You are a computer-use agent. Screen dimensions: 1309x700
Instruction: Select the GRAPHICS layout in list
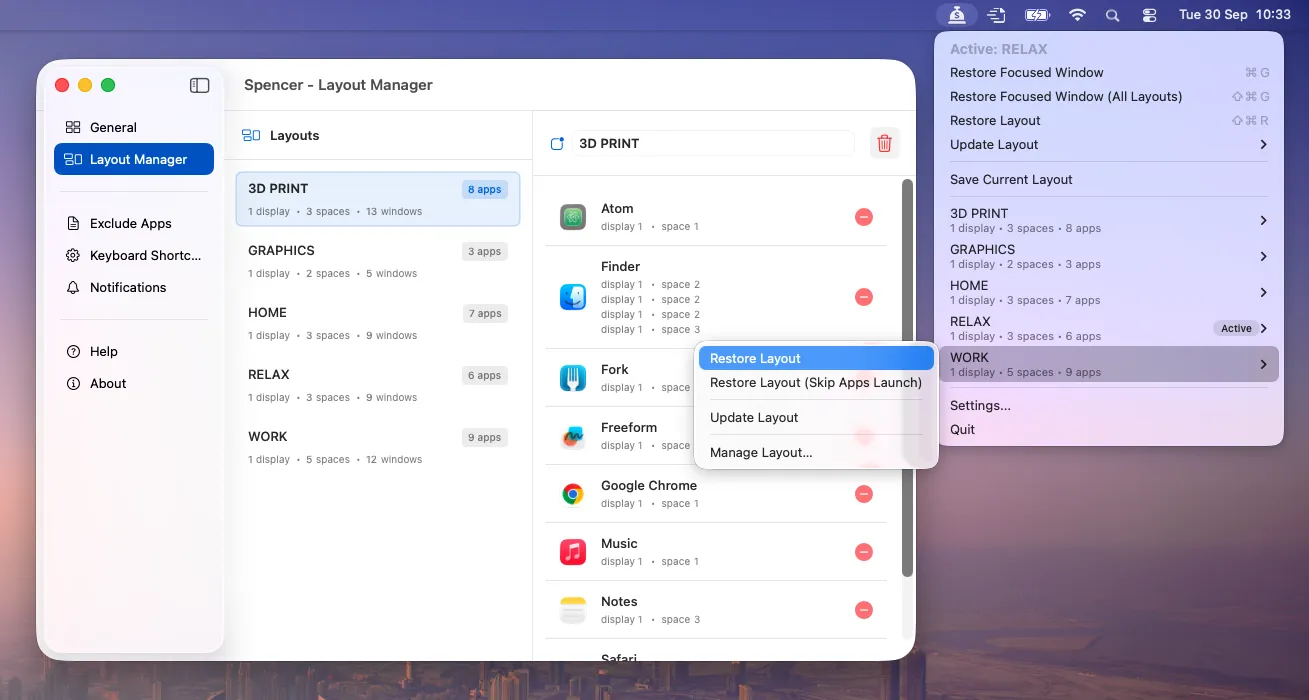coord(377,260)
